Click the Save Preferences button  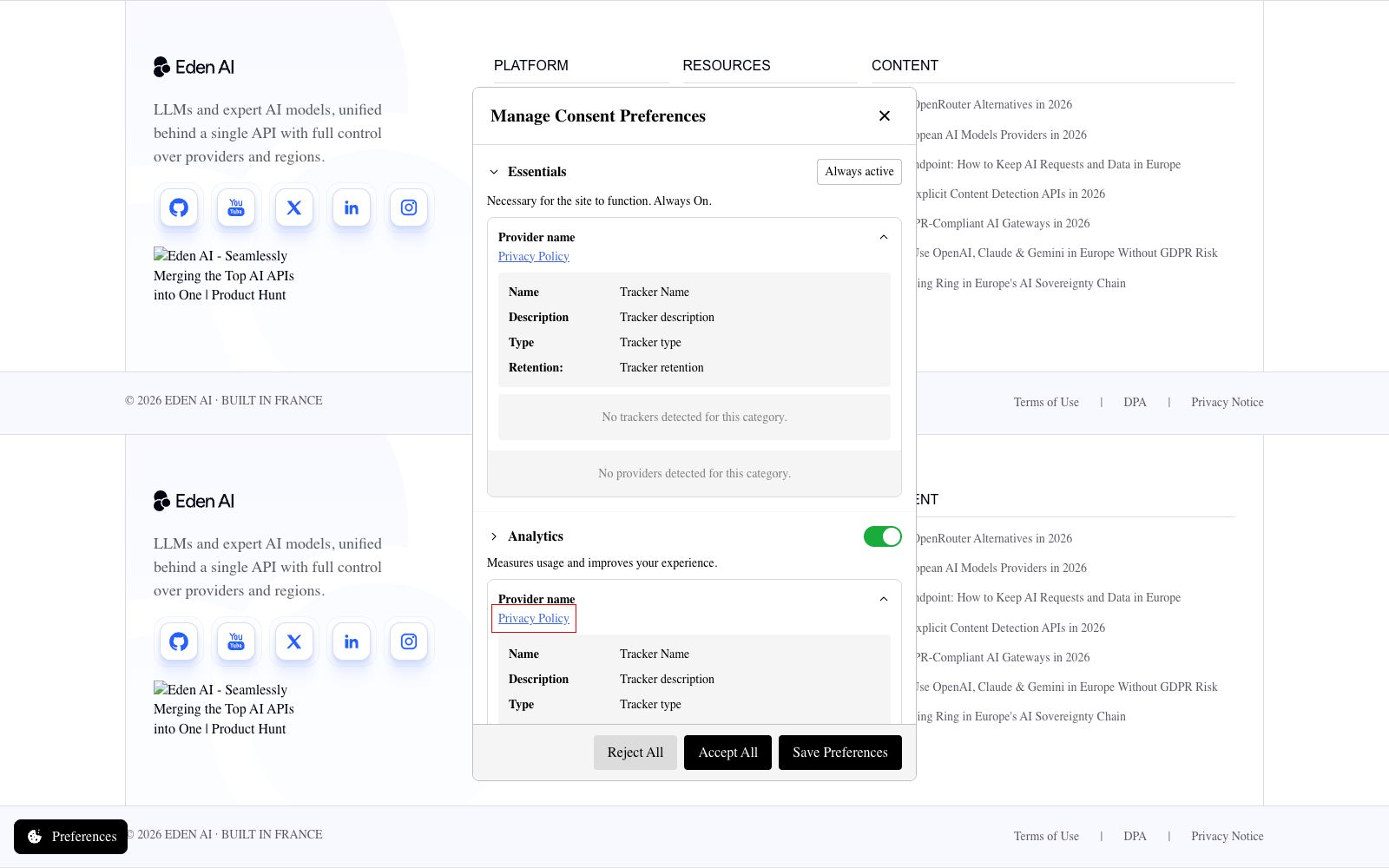point(840,753)
